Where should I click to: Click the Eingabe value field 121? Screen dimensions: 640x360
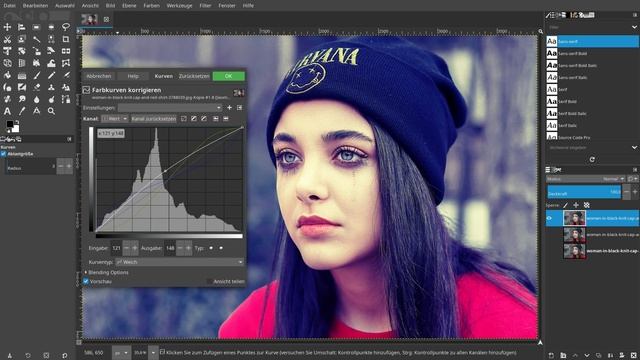pos(116,248)
